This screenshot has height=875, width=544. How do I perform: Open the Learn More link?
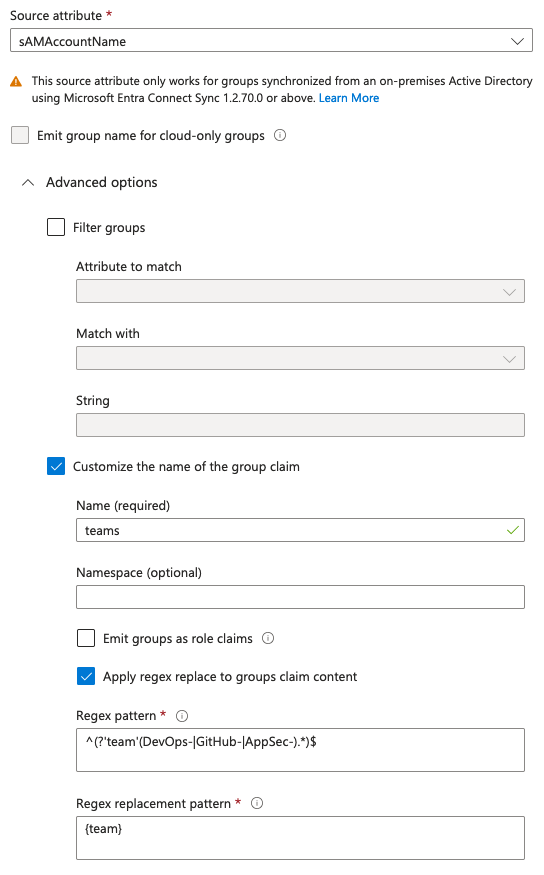349,98
